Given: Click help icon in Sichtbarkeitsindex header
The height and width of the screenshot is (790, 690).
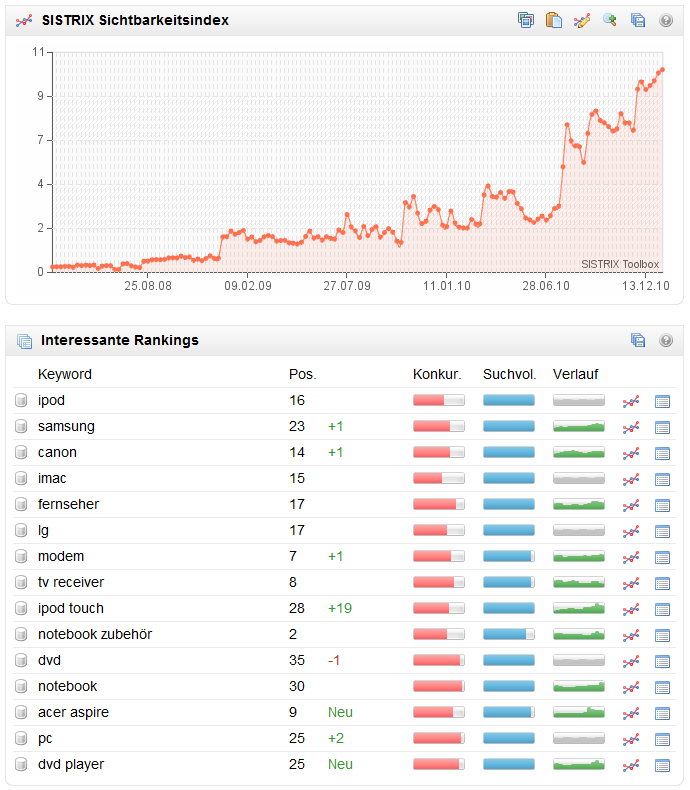Looking at the screenshot, I should tap(666, 20).
